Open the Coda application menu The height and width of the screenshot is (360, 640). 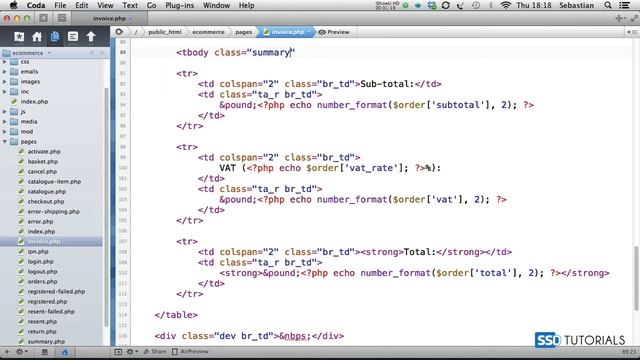pos(36,5)
